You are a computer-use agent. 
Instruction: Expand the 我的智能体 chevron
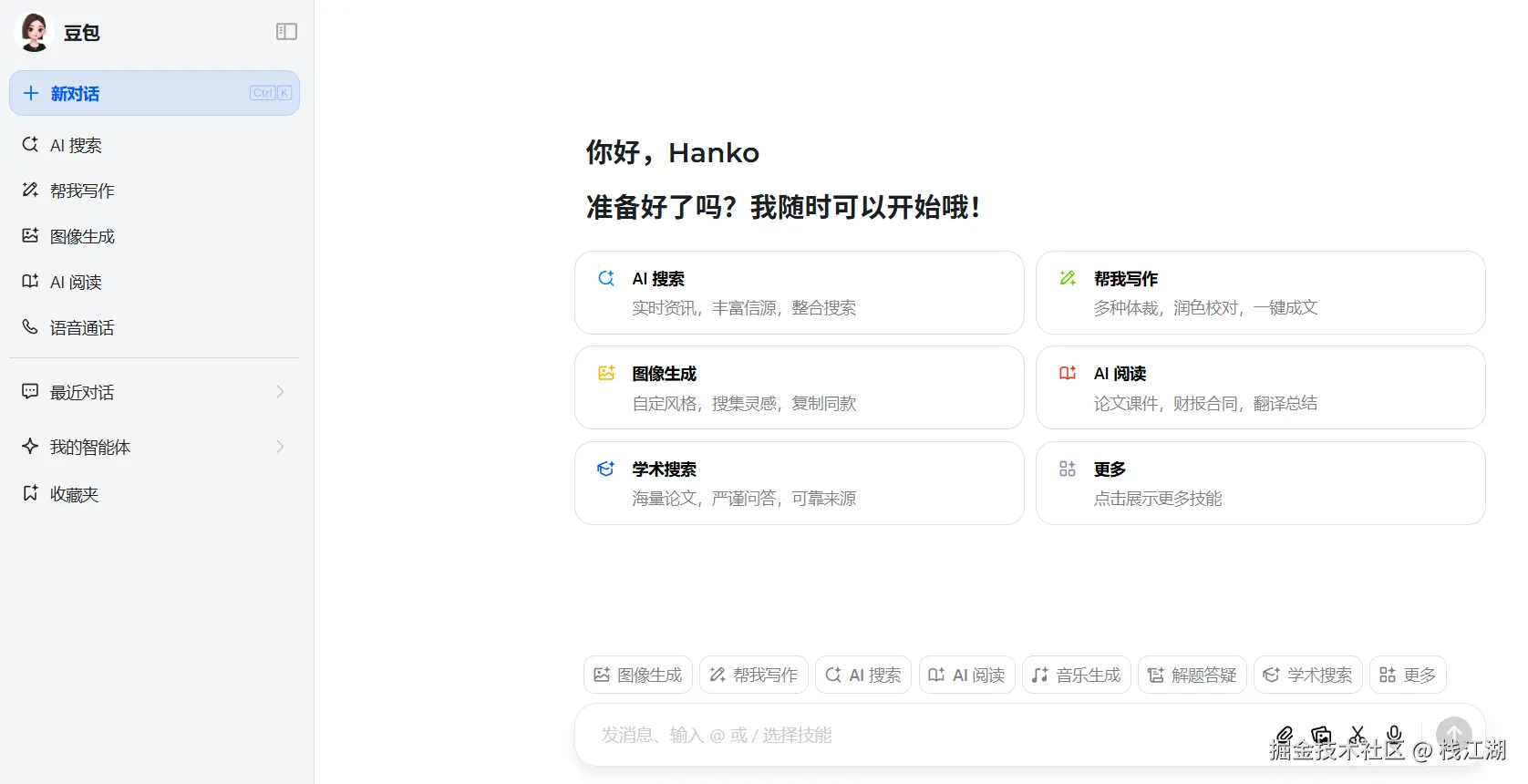(280, 447)
